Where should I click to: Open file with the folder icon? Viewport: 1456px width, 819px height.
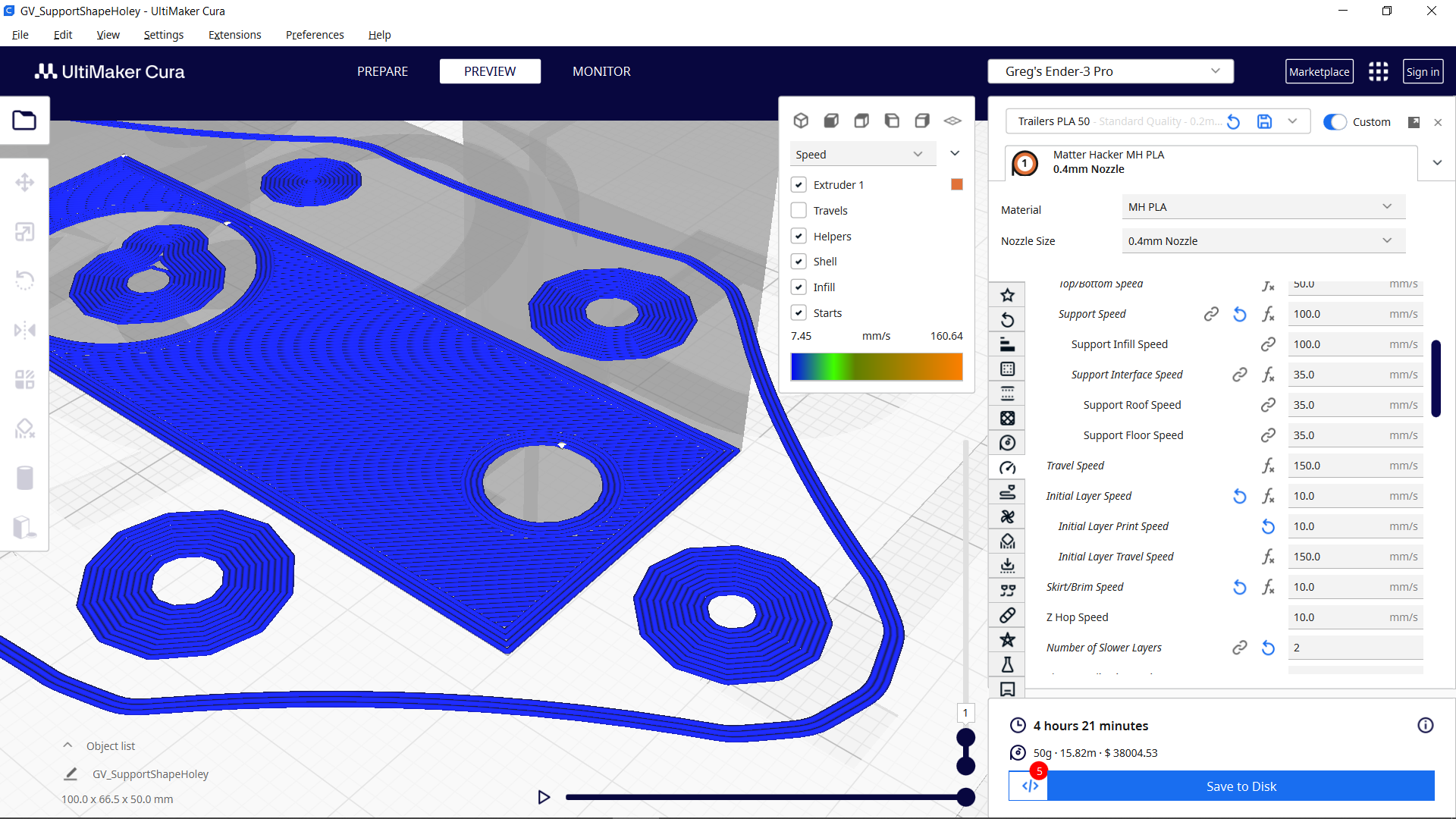coord(24,120)
